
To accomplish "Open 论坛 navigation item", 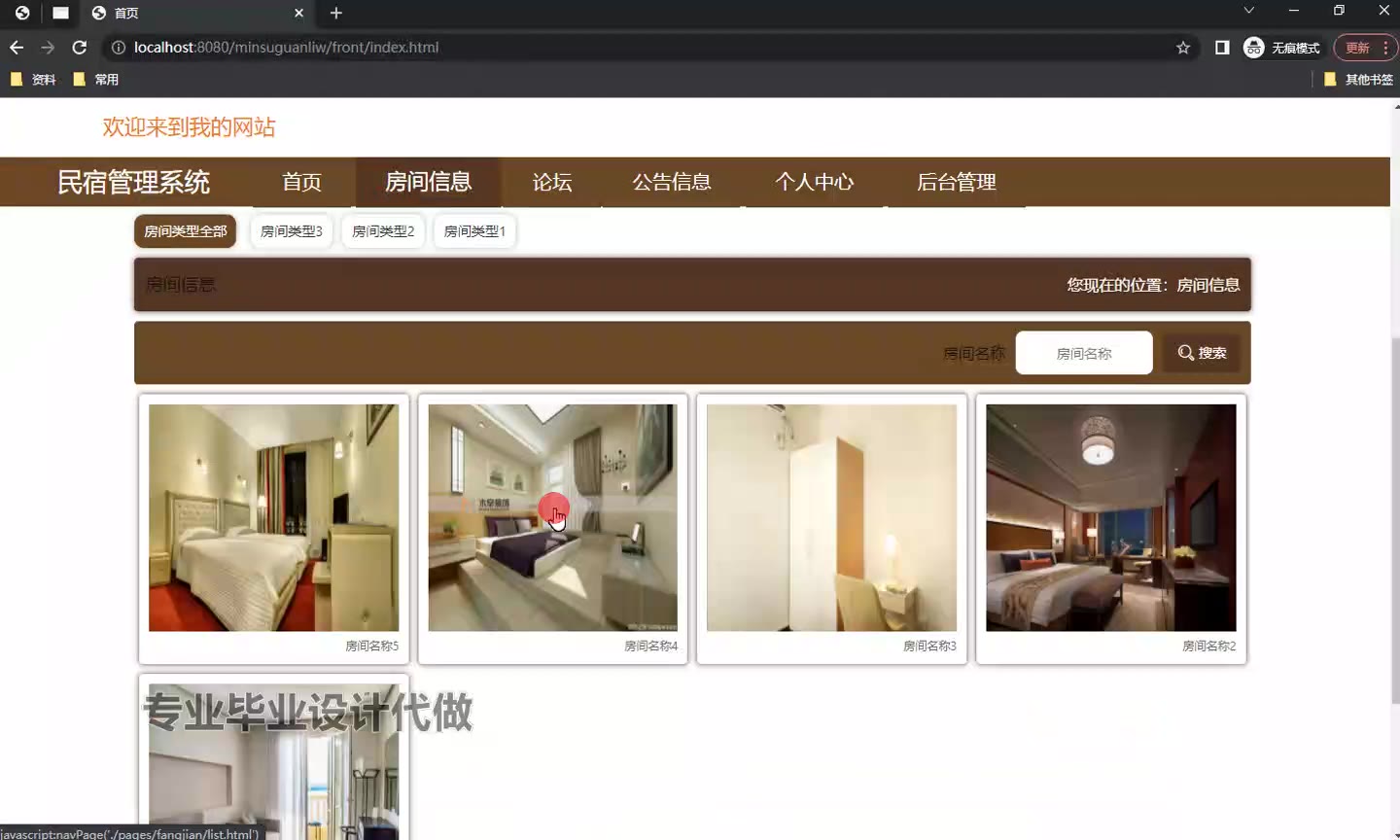I will (551, 182).
